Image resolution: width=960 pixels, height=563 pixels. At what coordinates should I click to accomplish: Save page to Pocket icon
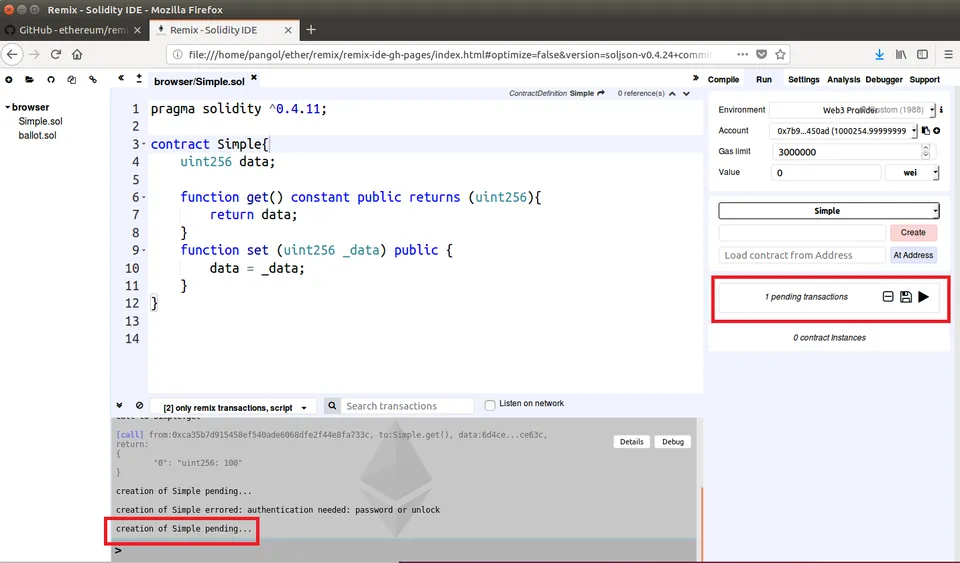tap(762, 54)
